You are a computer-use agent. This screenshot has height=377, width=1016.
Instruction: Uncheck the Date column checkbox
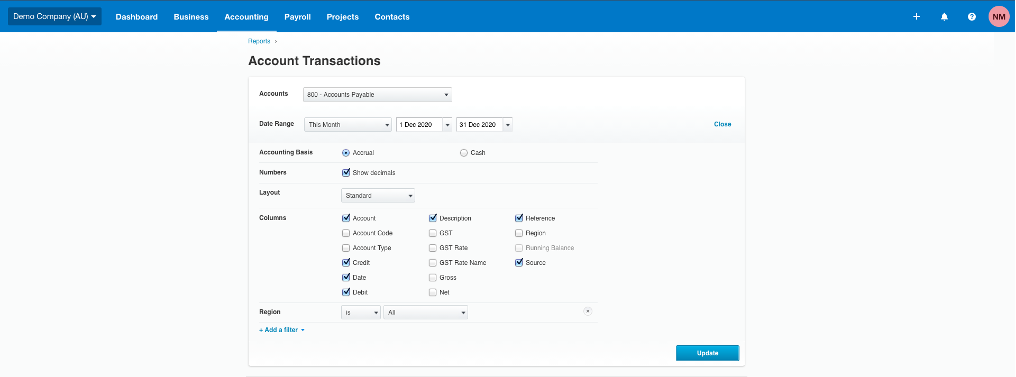point(345,277)
